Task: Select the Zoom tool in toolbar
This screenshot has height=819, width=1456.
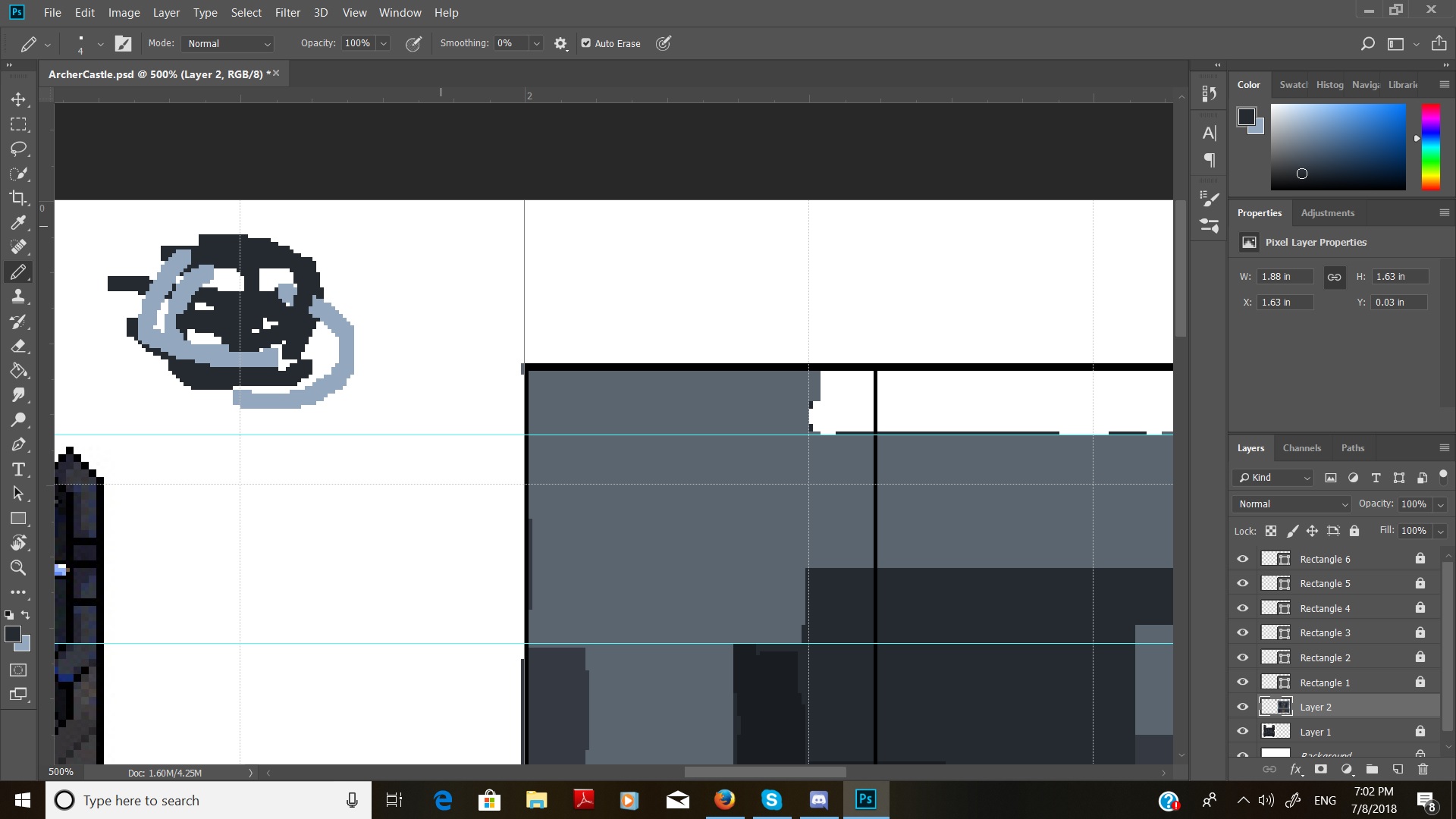Action: tap(18, 568)
